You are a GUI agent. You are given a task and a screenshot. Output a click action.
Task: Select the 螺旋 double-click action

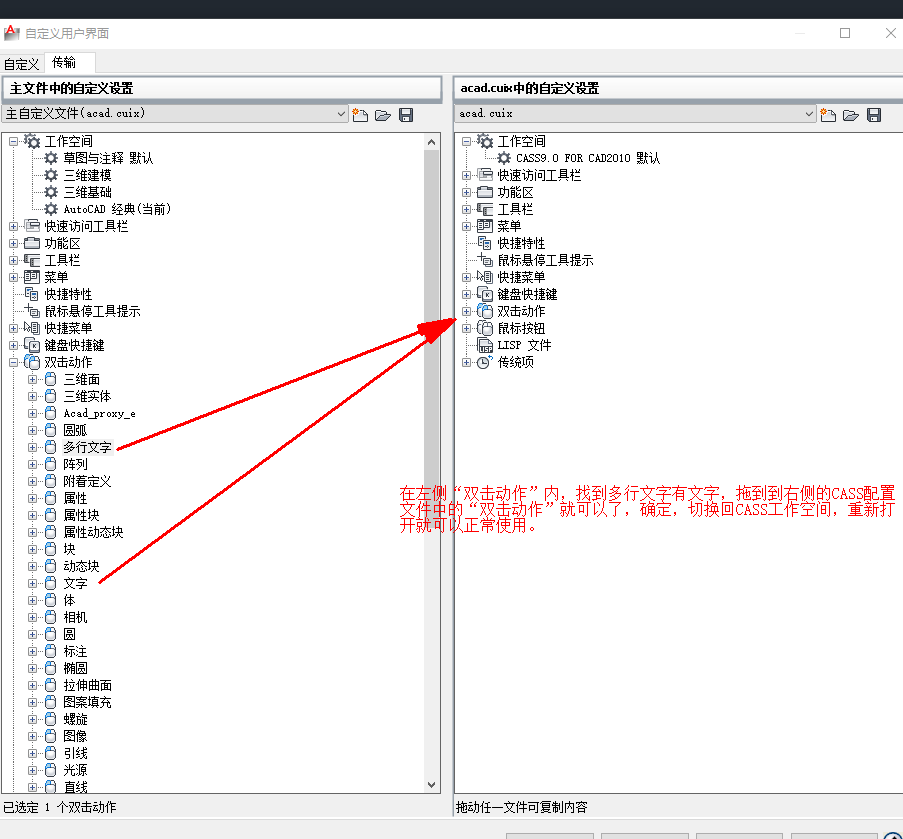pos(75,719)
